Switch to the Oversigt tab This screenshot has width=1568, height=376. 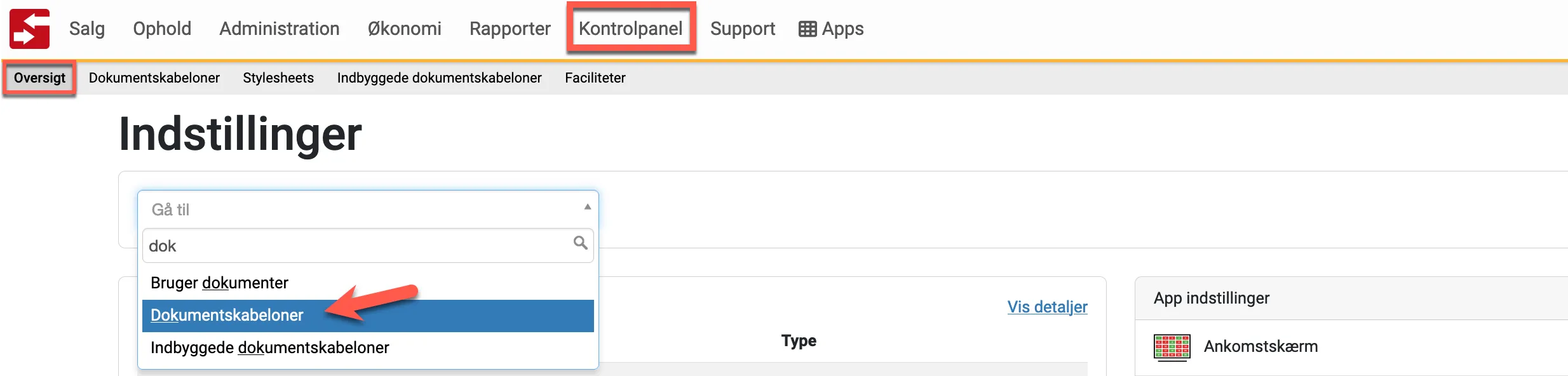point(39,77)
